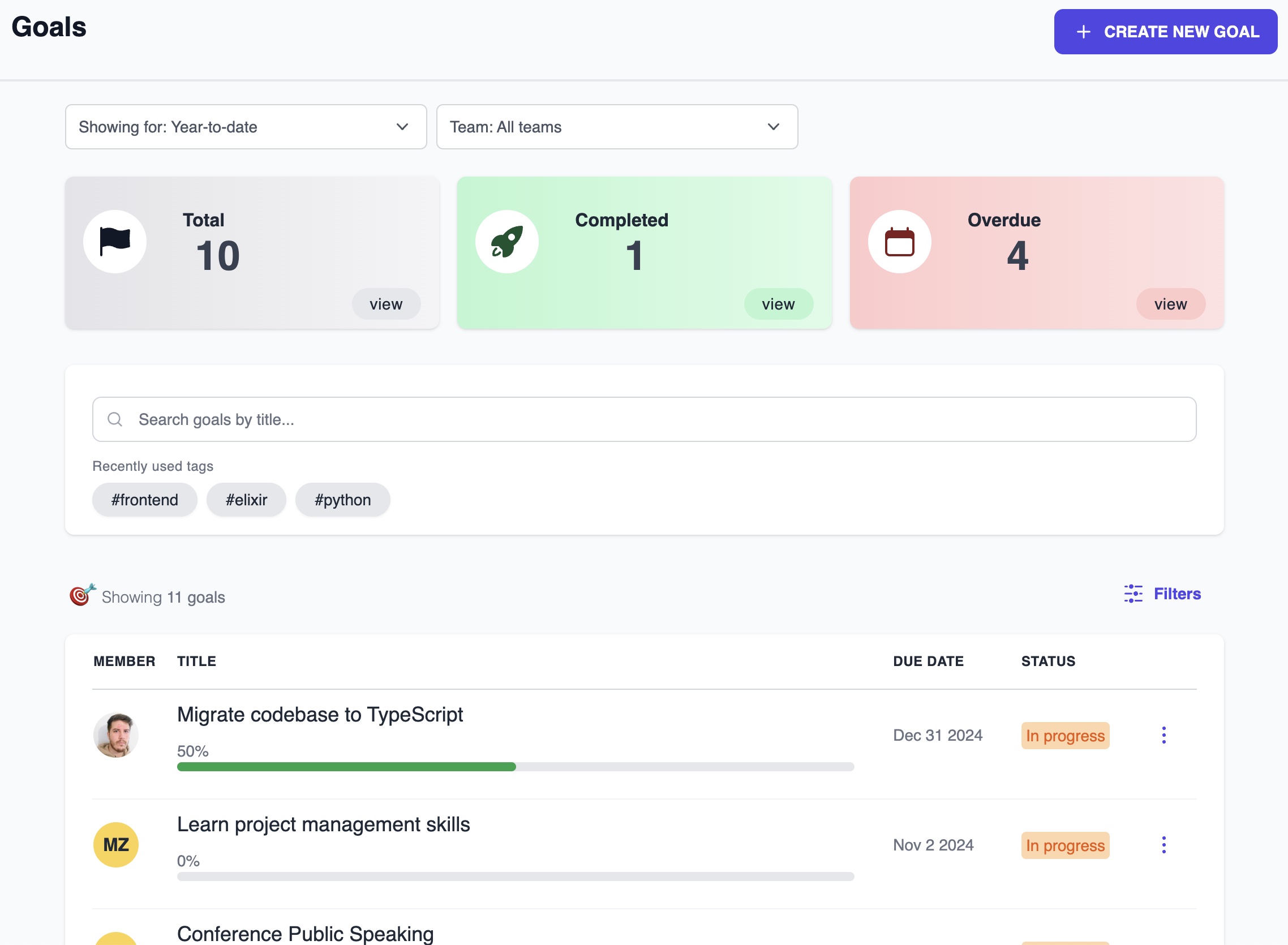Click the Filters sliders icon

coord(1133,594)
